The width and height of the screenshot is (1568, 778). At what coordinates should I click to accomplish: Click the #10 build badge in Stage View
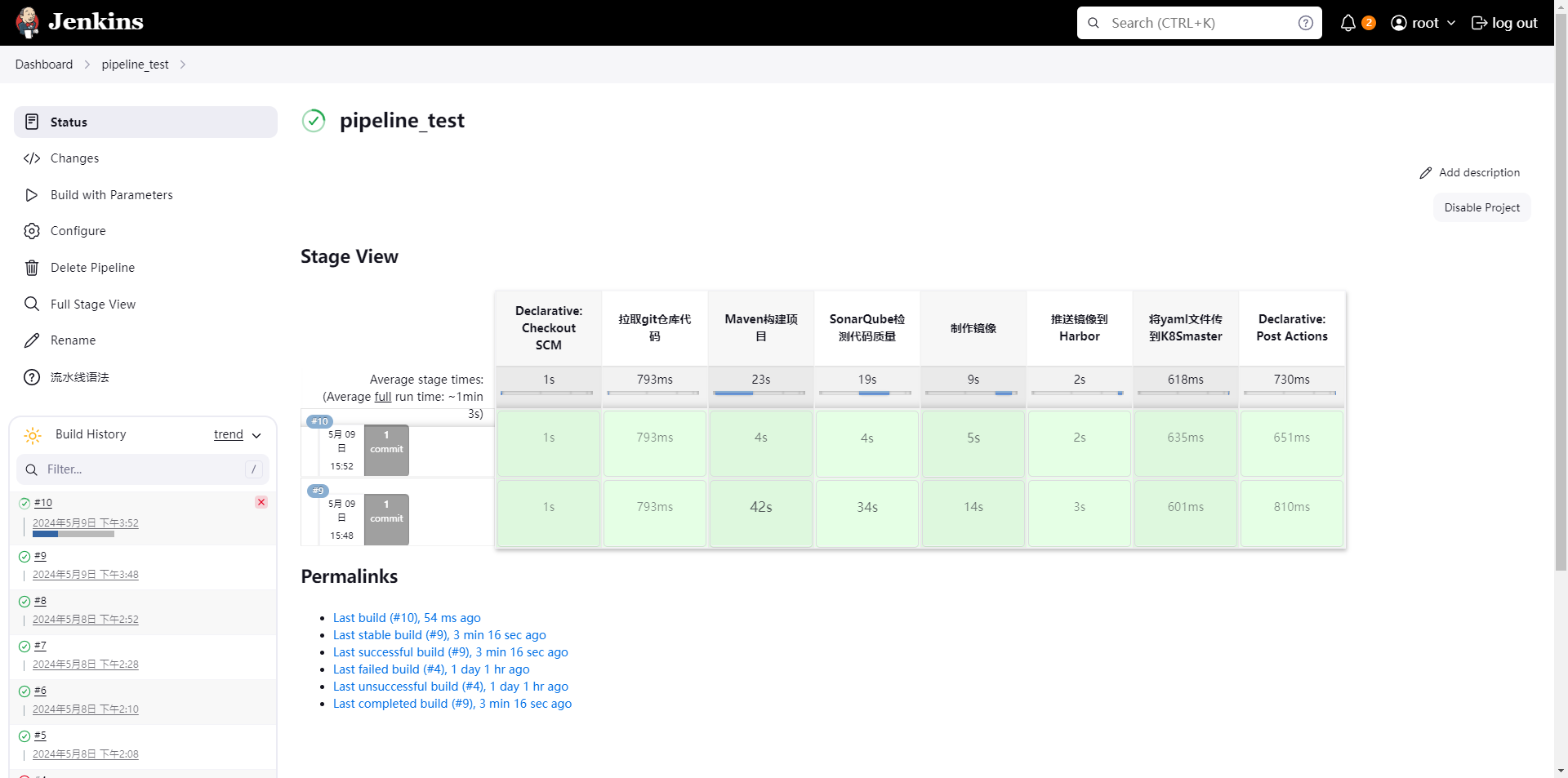click(x=319, y=421)
